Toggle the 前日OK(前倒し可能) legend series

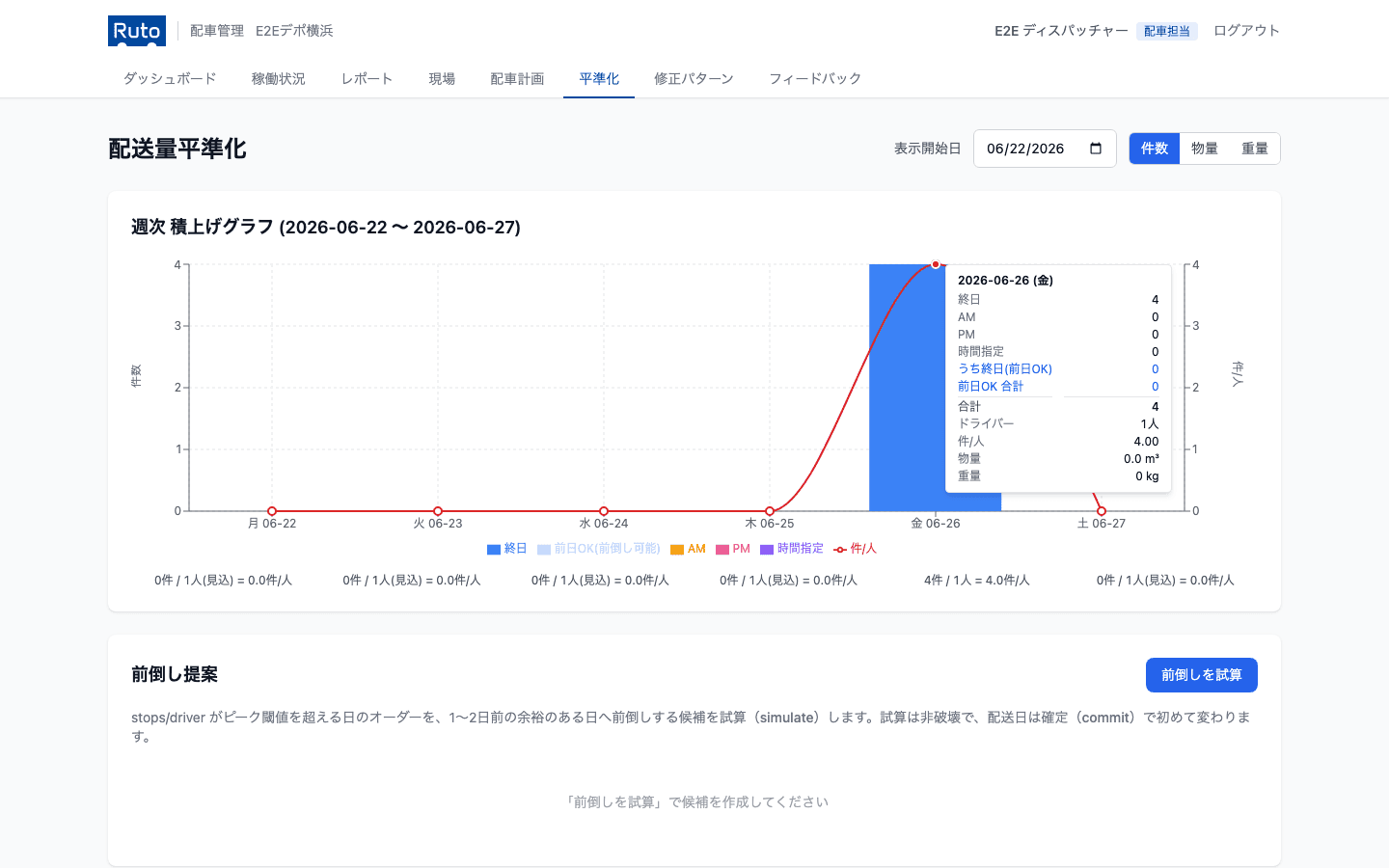[x=599, y=549]
